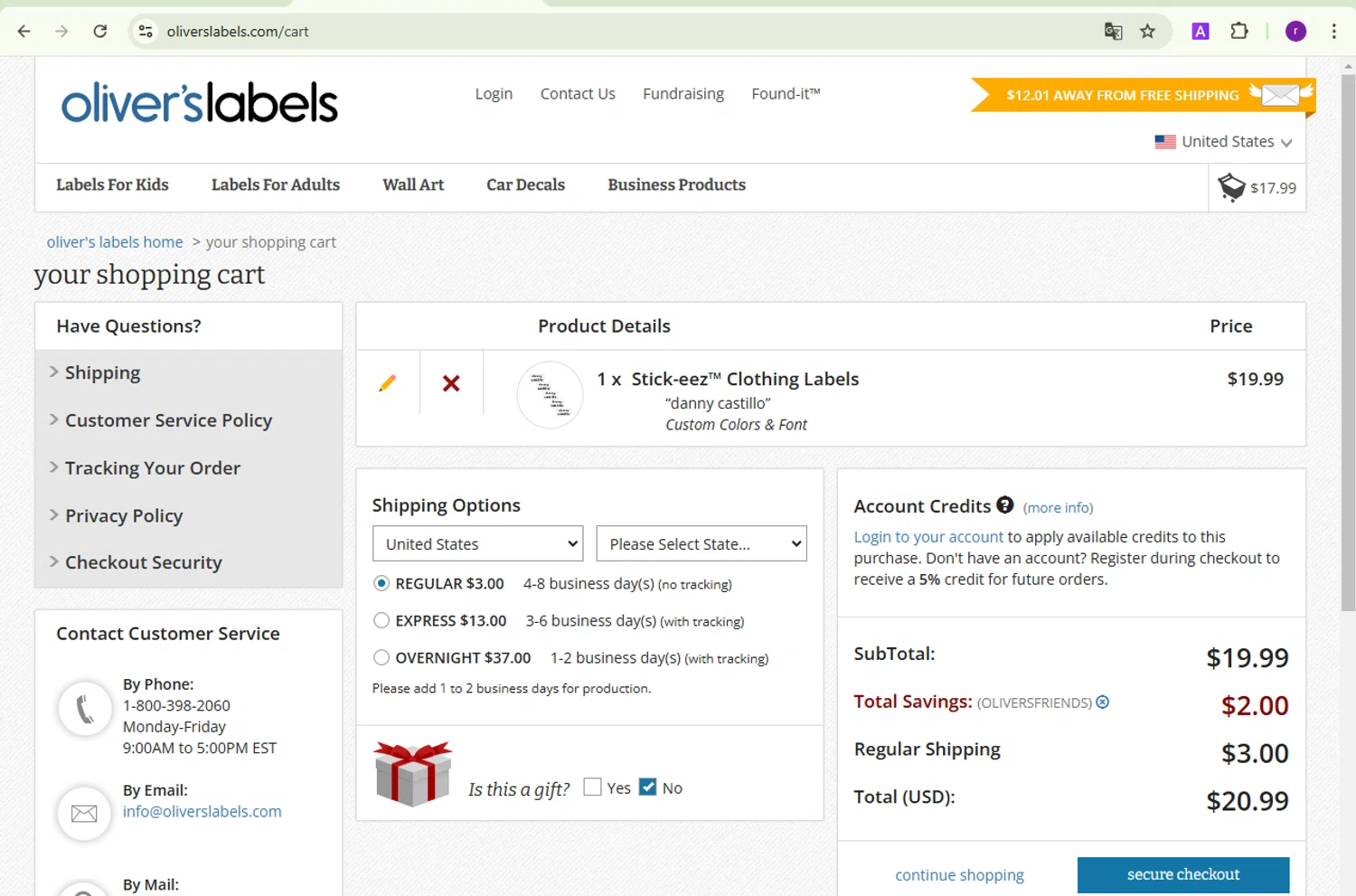Click the United States flag icon
This screenshot has height=896, width=1356.
tap(1165, 142)
